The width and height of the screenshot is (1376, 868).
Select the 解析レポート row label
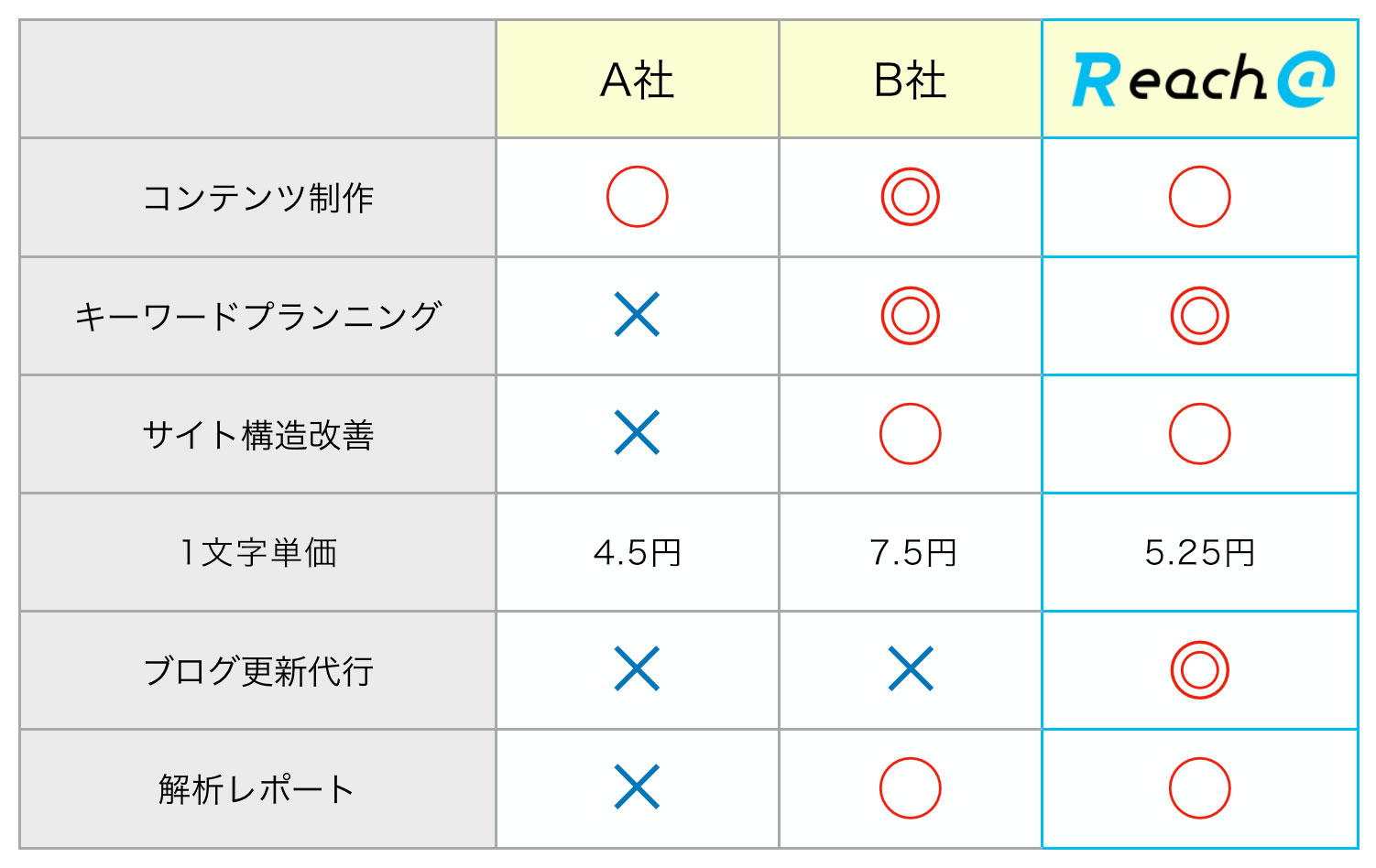click(x=257, y=788)
